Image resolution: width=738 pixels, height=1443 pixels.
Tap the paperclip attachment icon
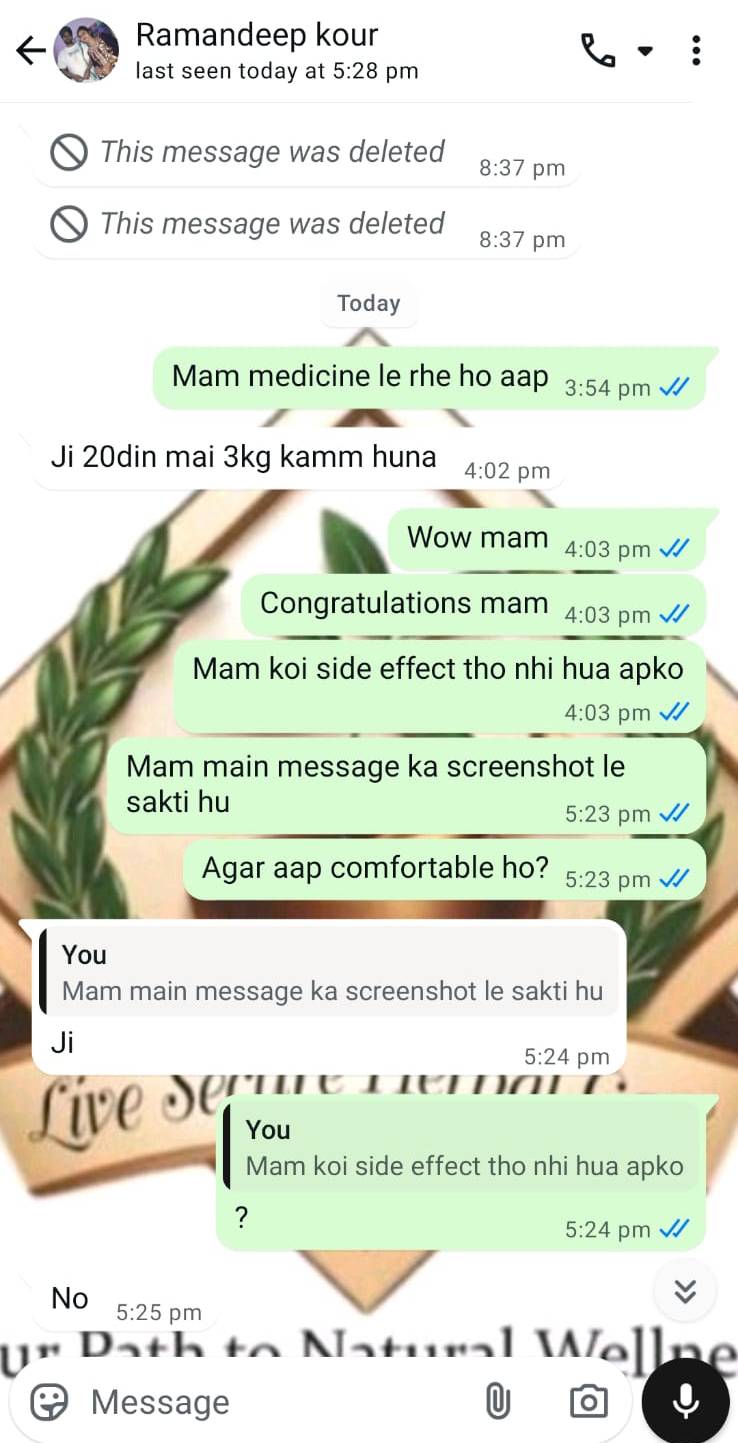(x=497, y=1402)
